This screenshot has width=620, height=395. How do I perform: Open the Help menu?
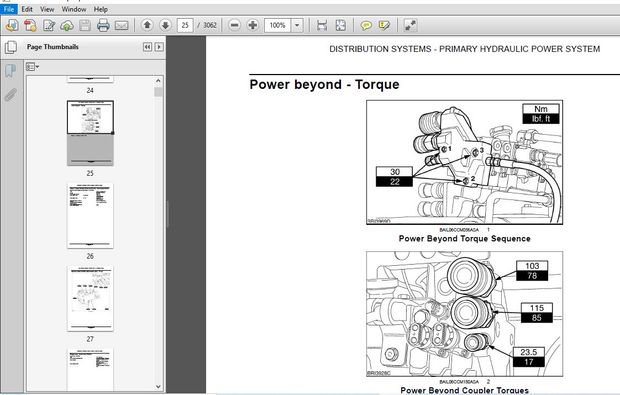tap(100, 9)
